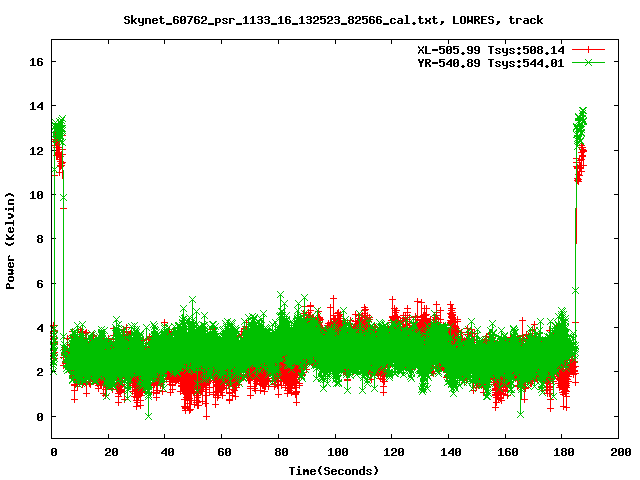Click the y-axis tick label '10'

(x=36, y=195)
